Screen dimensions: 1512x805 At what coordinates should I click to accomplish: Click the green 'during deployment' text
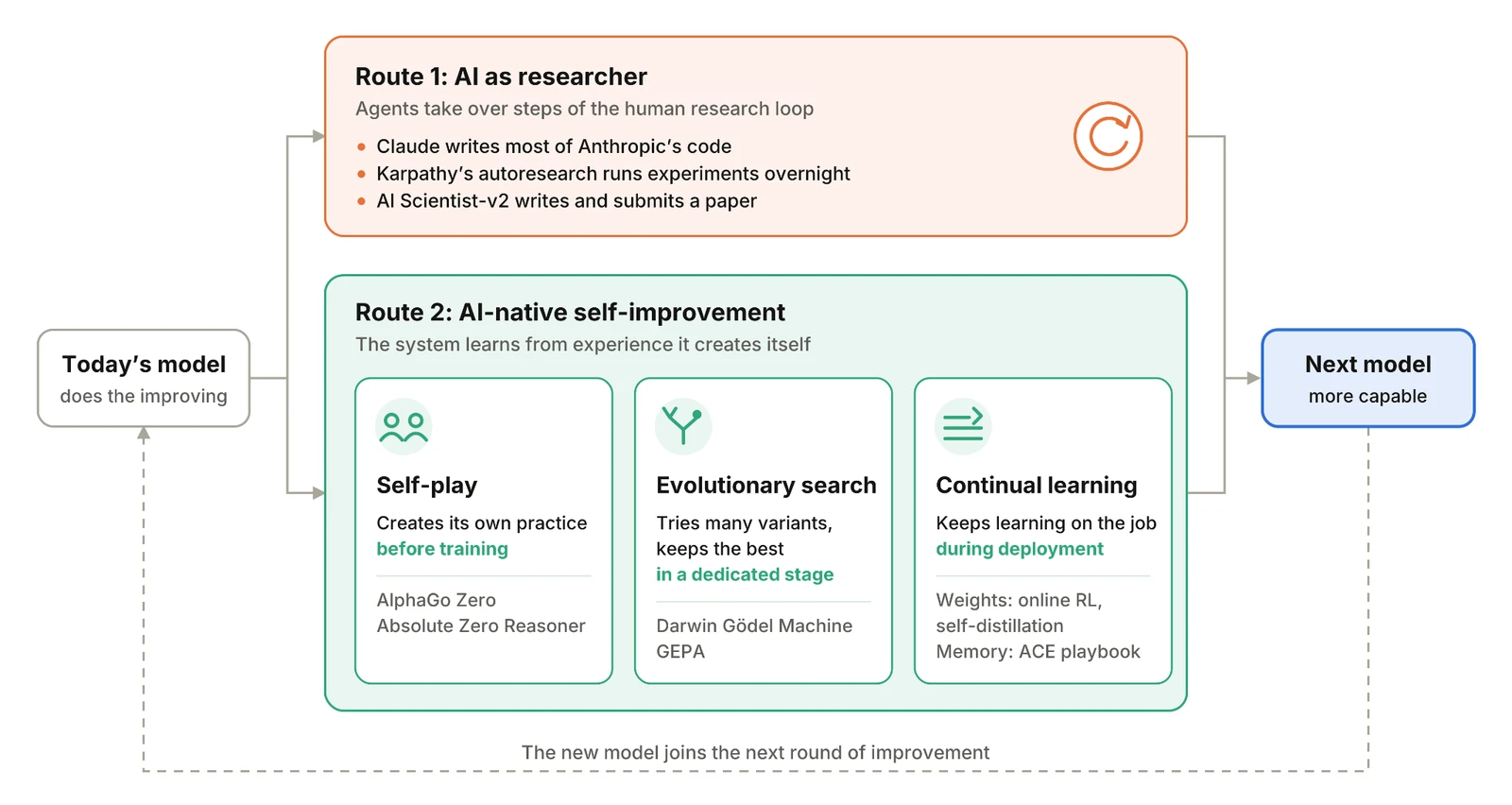point(1020,549)
